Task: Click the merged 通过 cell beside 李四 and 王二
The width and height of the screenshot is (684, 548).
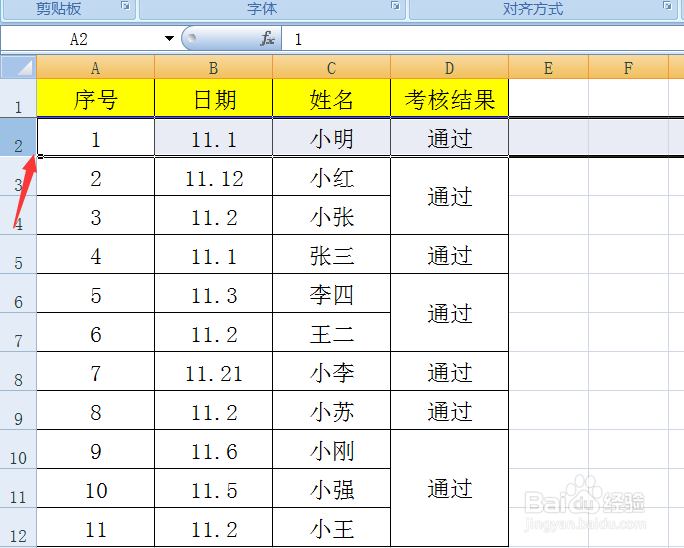Action: point(449,313)
